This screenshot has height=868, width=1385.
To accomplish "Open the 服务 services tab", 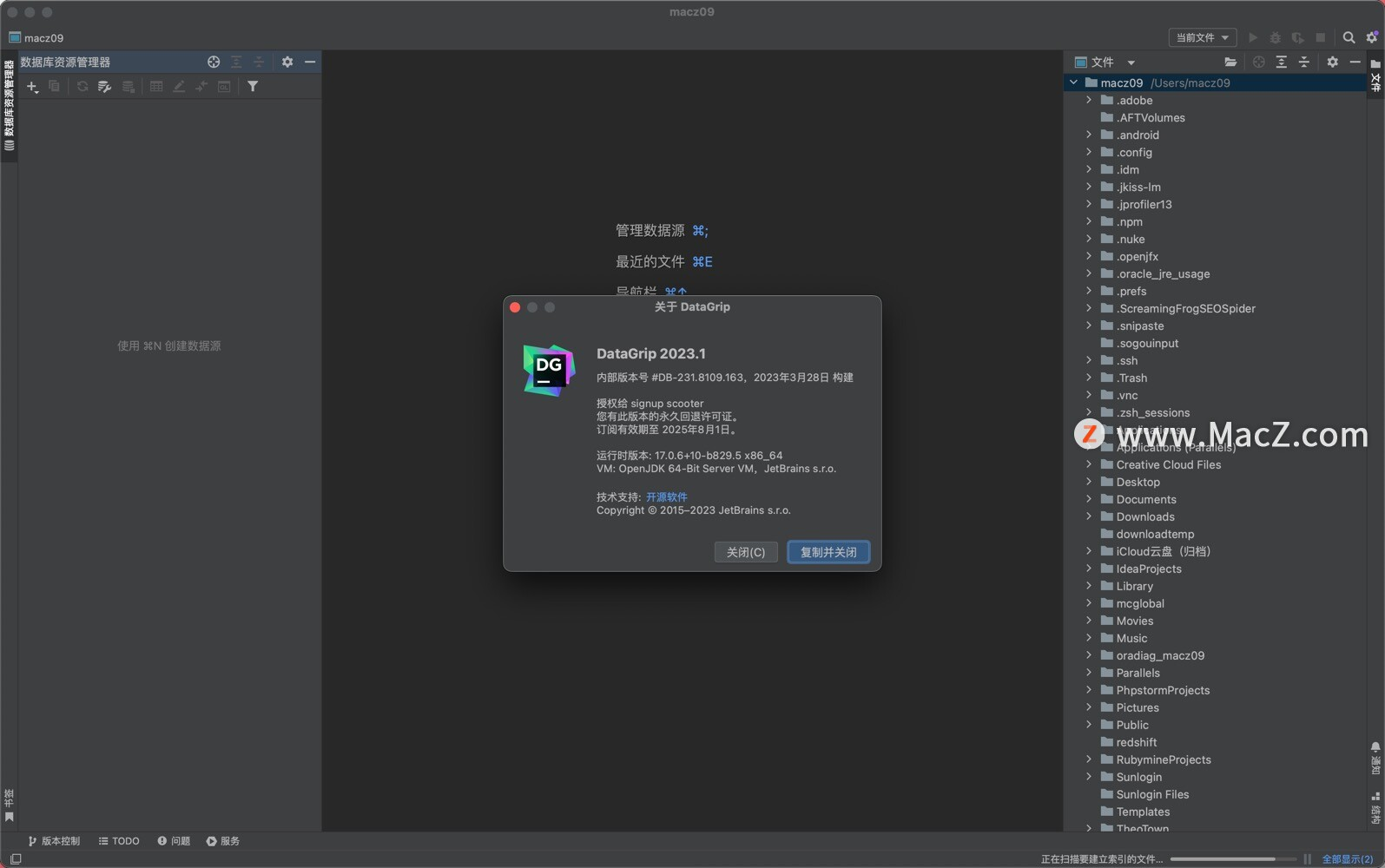I will point(223,841).
